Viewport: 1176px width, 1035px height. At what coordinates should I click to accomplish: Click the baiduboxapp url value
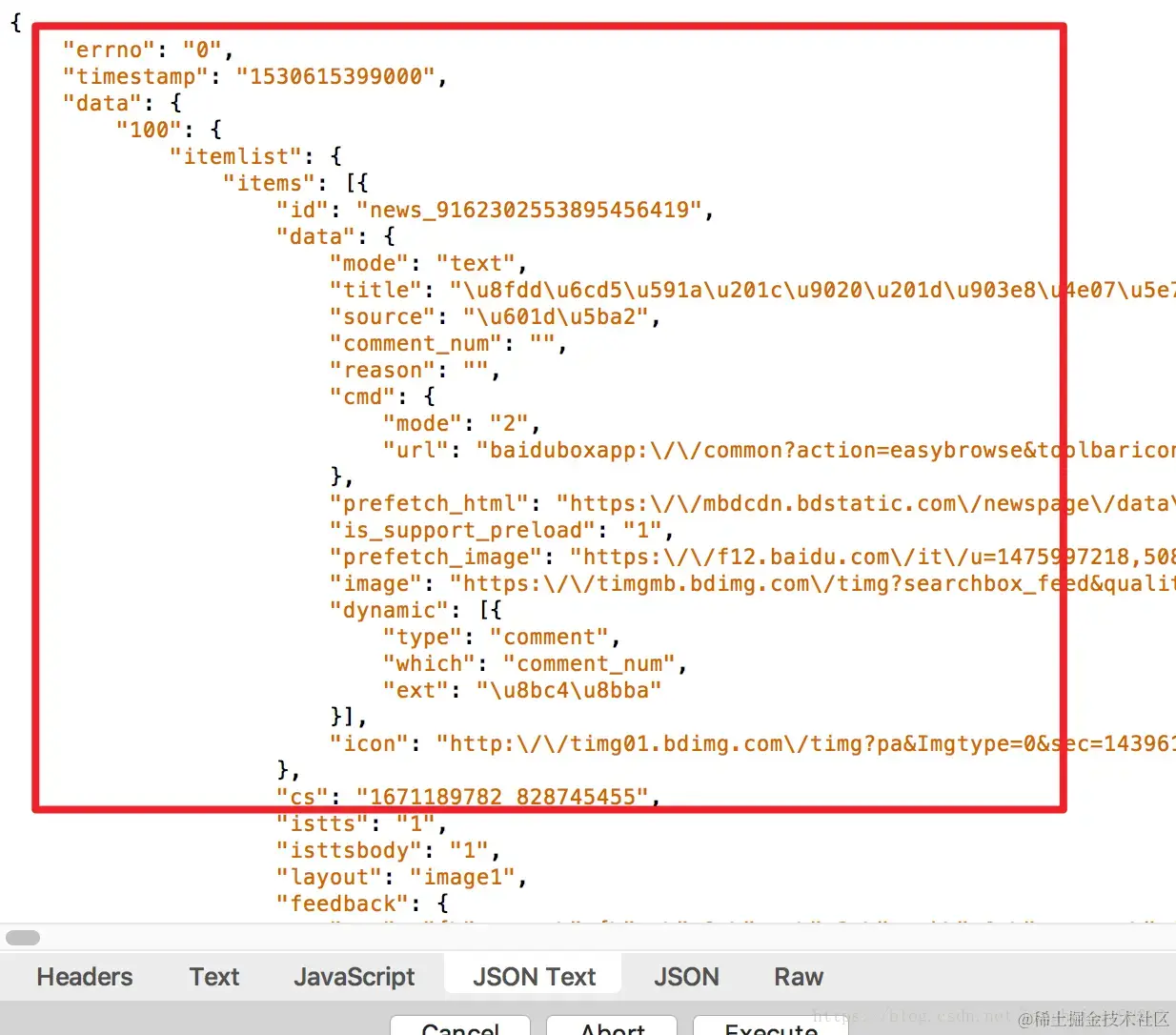point(825,450)
